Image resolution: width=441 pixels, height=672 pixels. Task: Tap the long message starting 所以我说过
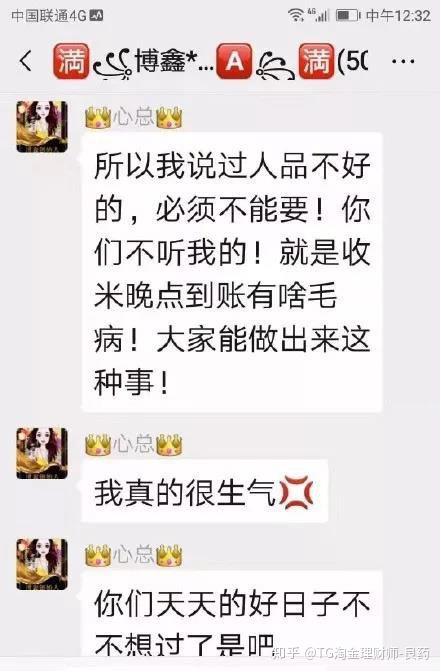click(231, 273)
